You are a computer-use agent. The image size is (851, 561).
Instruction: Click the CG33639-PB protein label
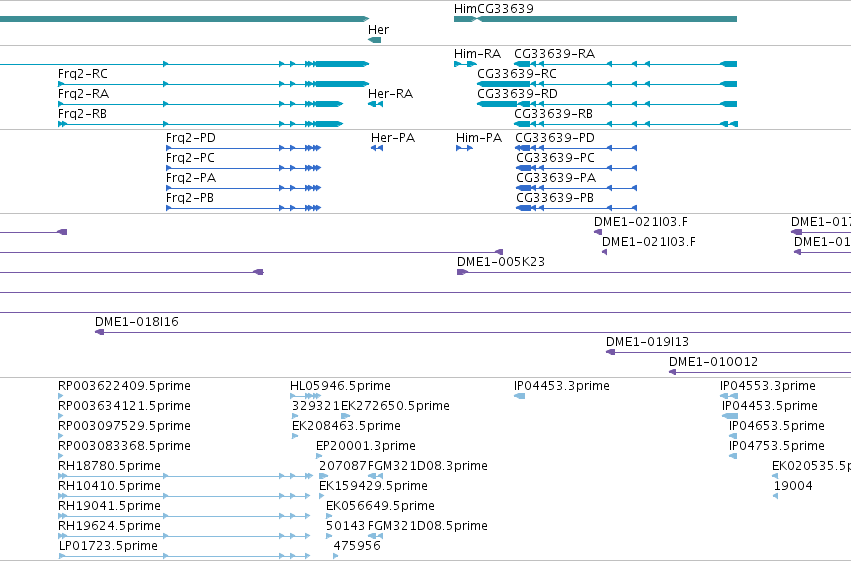tap(555, 198)
